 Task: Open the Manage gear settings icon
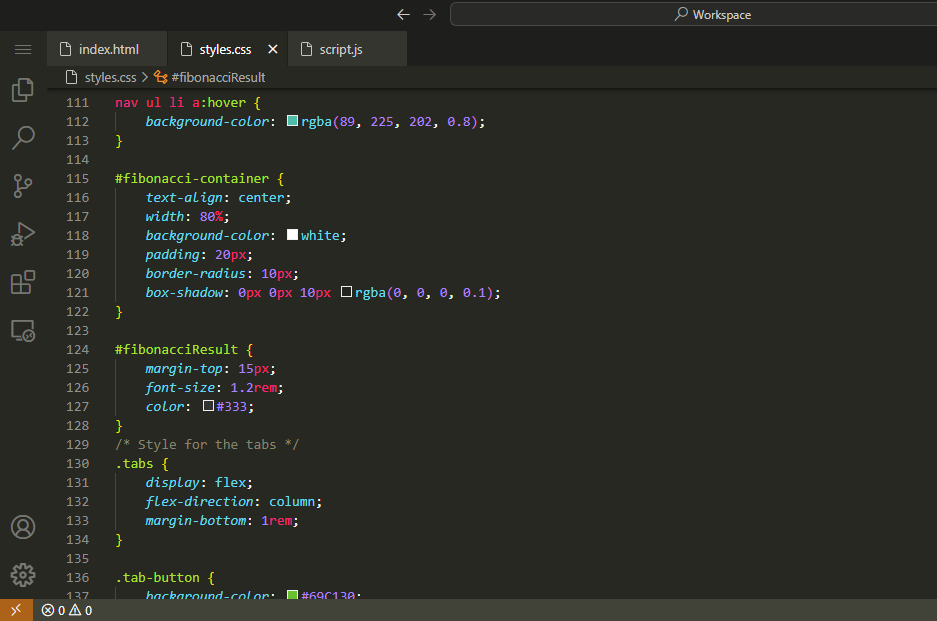(x=22, y=574)
